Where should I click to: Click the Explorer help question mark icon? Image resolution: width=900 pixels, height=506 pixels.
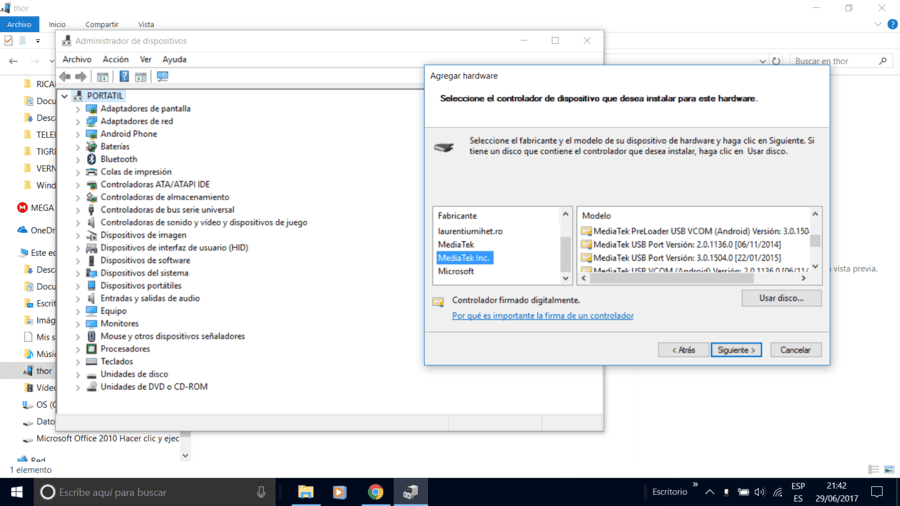click(893, 24)
